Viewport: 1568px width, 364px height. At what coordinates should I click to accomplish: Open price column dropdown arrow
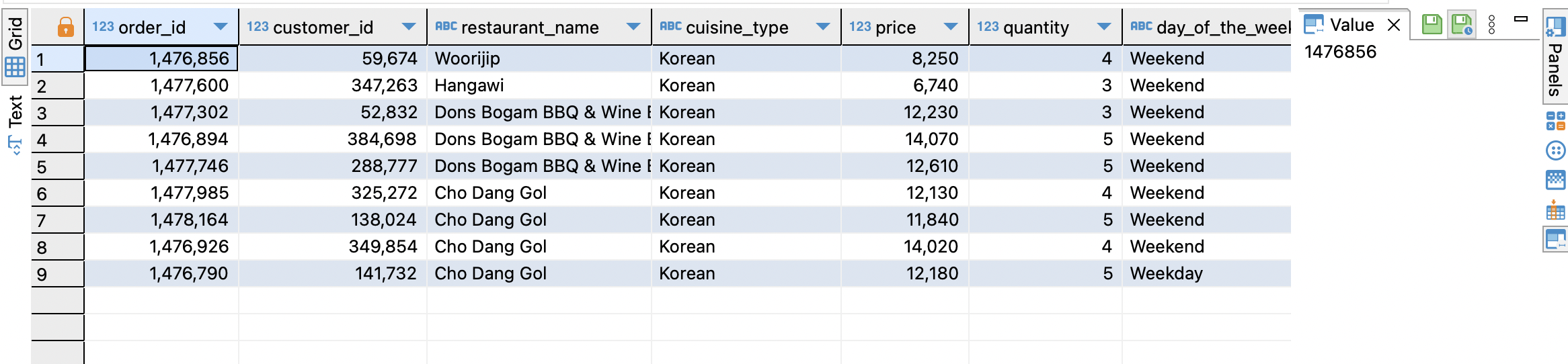tap(950, 27)
